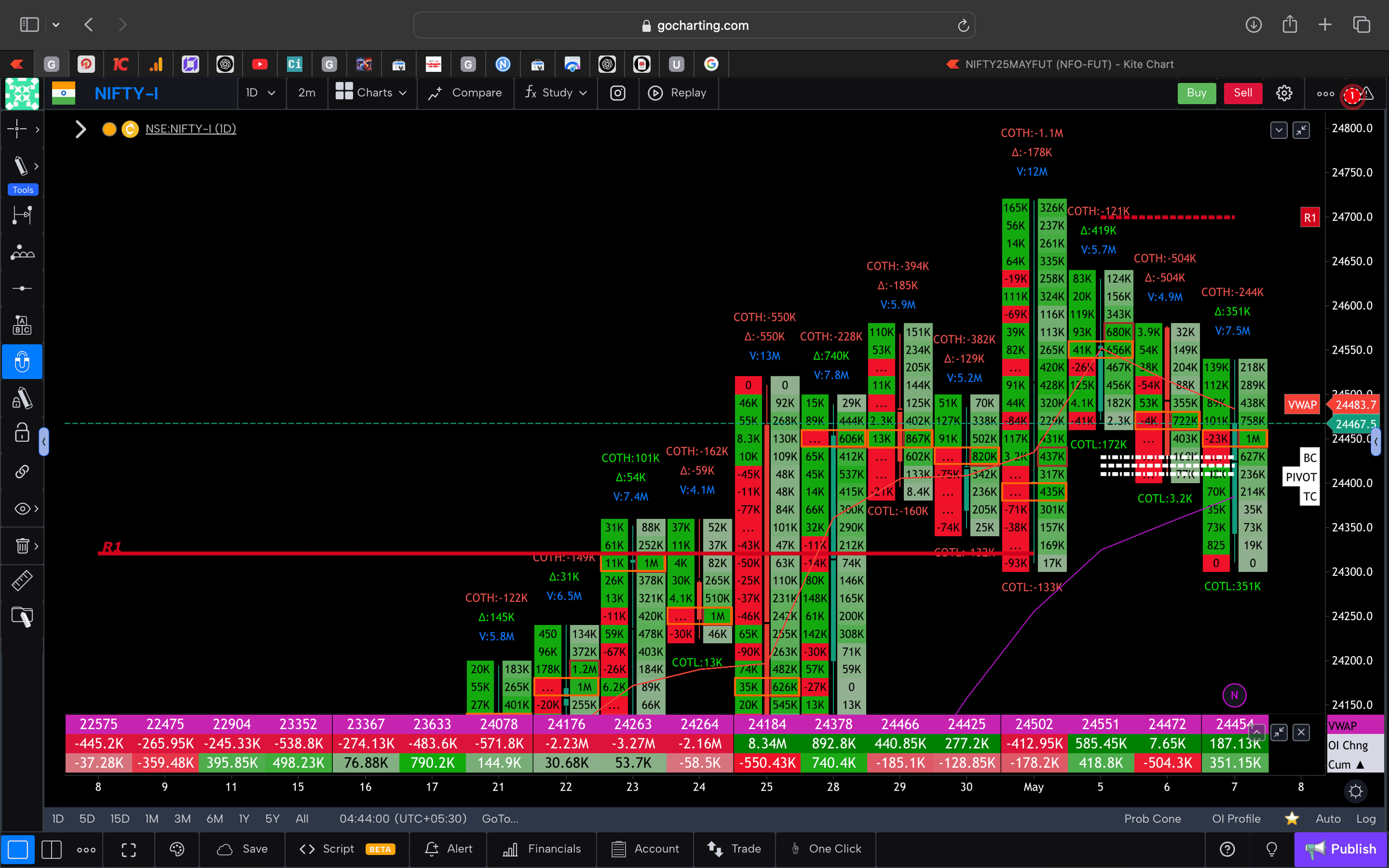The image size is (1389, 868).
Task: Take a chart snapshot with the camera icon
Action: point(618,92)
